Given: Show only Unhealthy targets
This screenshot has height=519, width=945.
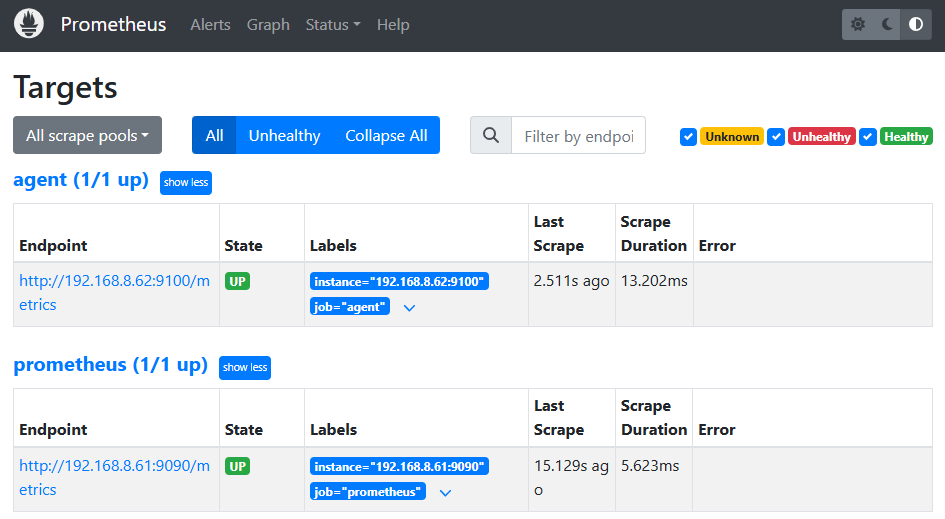Looking at the screenshot, I should [x=284, y=136].
